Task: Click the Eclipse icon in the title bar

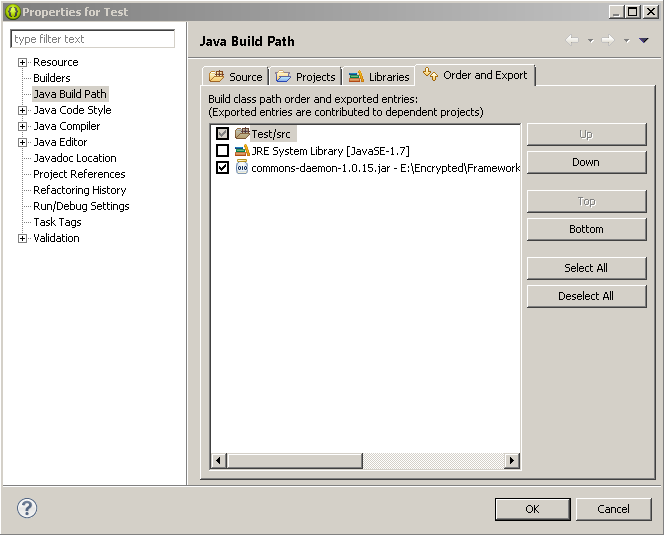Action: [x=13, y=12]
